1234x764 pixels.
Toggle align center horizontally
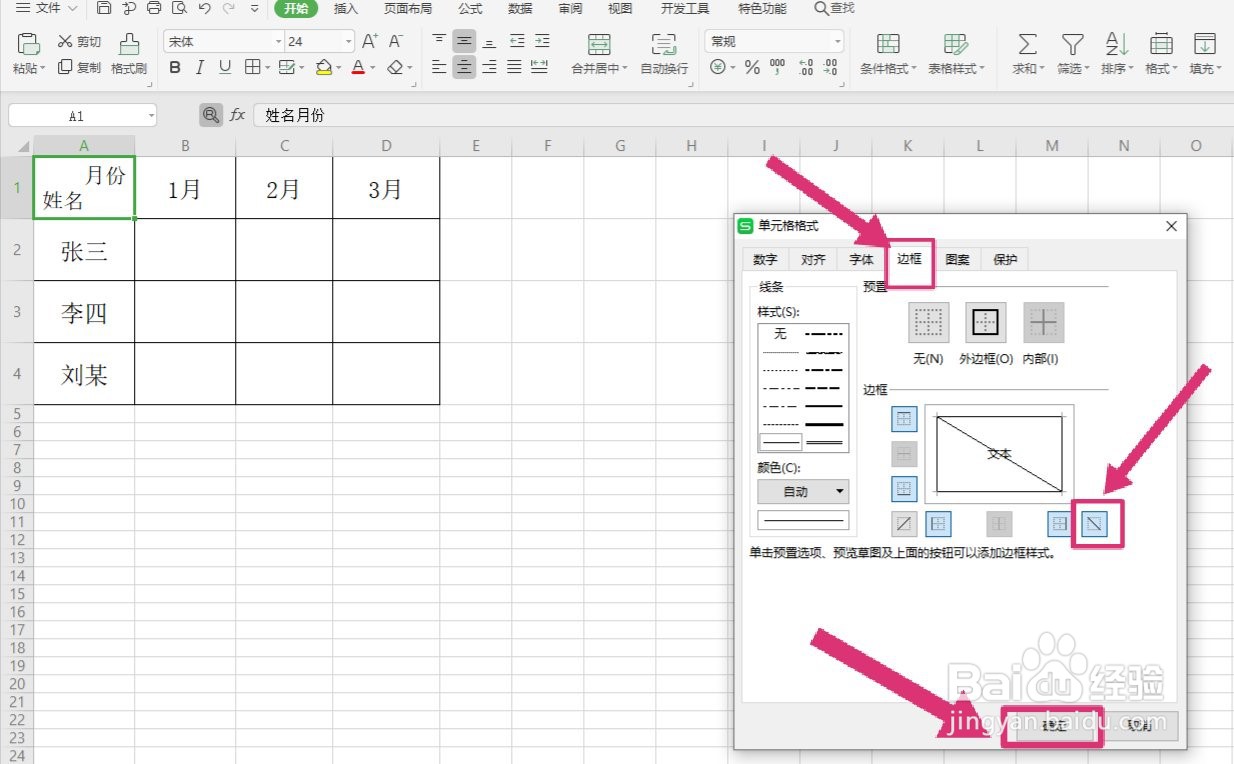[464, 67]
